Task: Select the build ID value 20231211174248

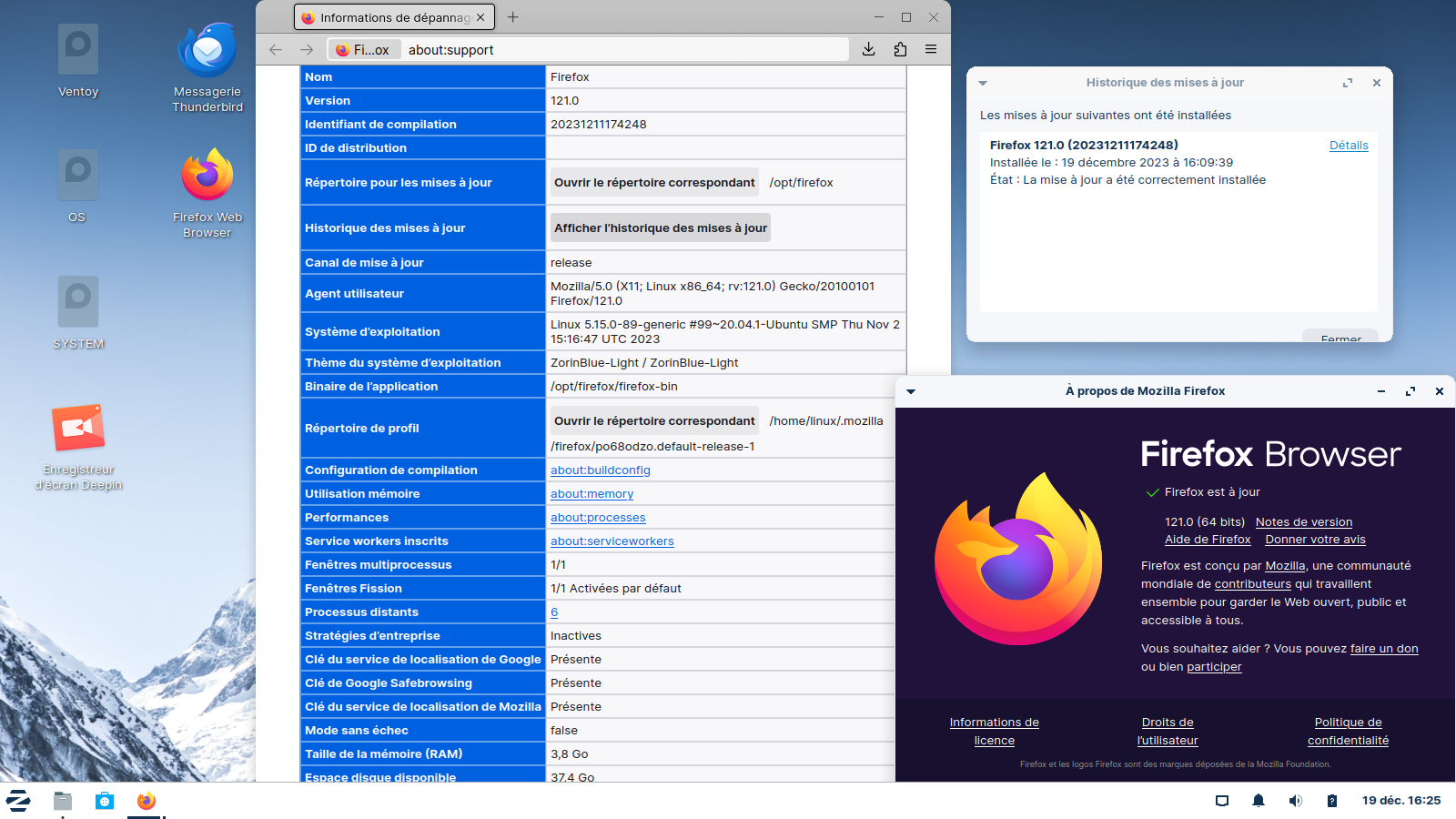Action: [599, 125]
